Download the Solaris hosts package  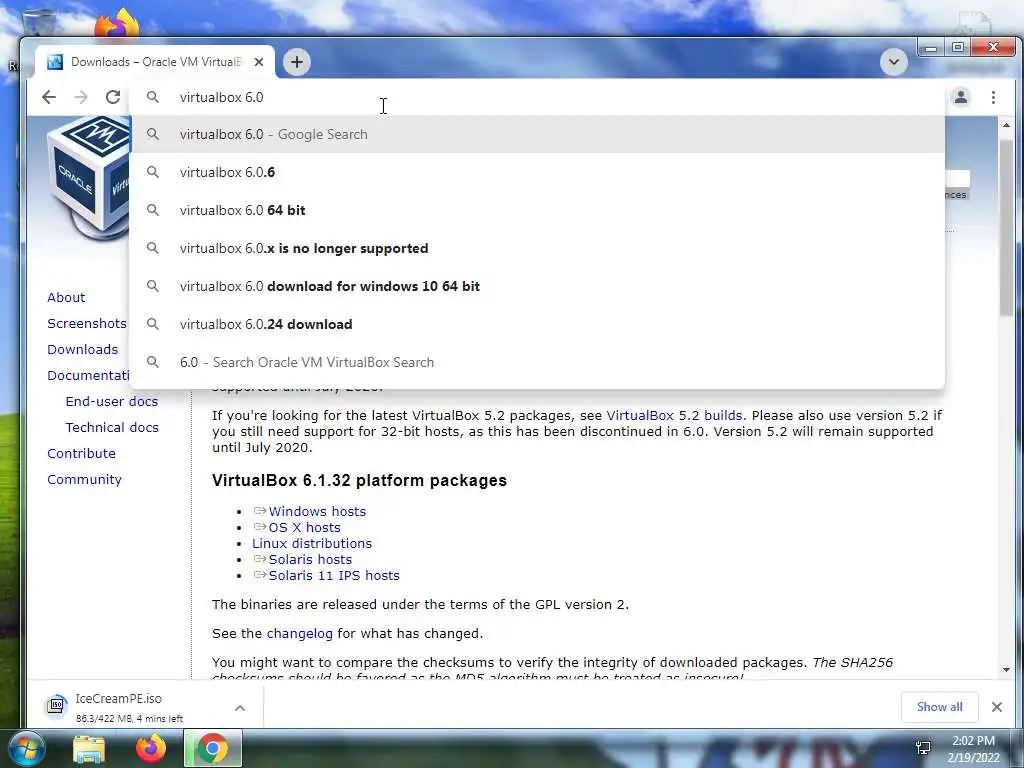pyautogui.click(x=310, y=560)
